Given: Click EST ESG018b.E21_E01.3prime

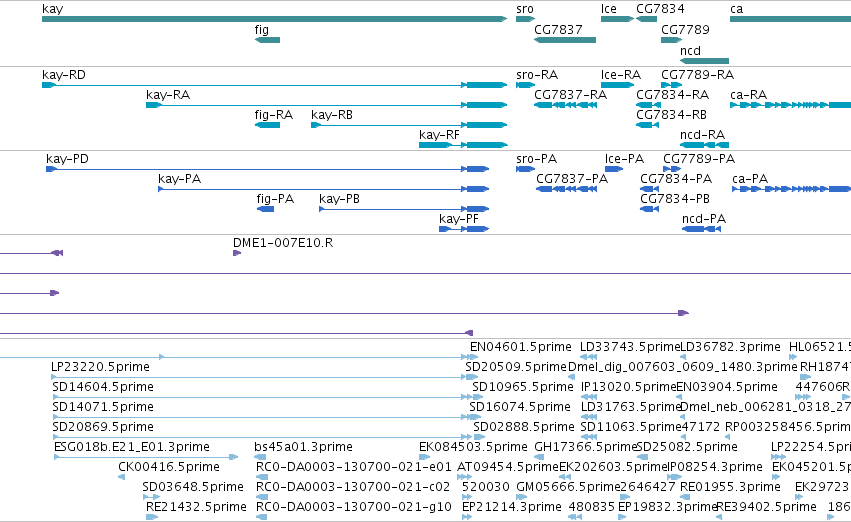Looking at the screenshot, I should (x=146, y=457).
